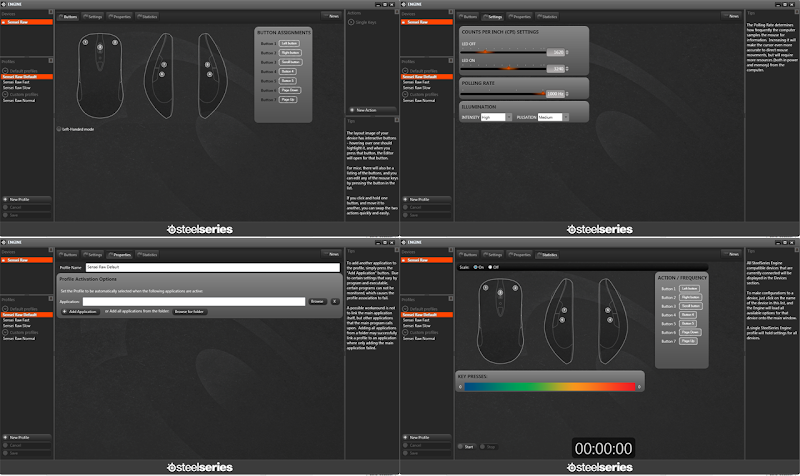
Task: Switch to Settings tab in Statistics-tab window
Action: 493,254
